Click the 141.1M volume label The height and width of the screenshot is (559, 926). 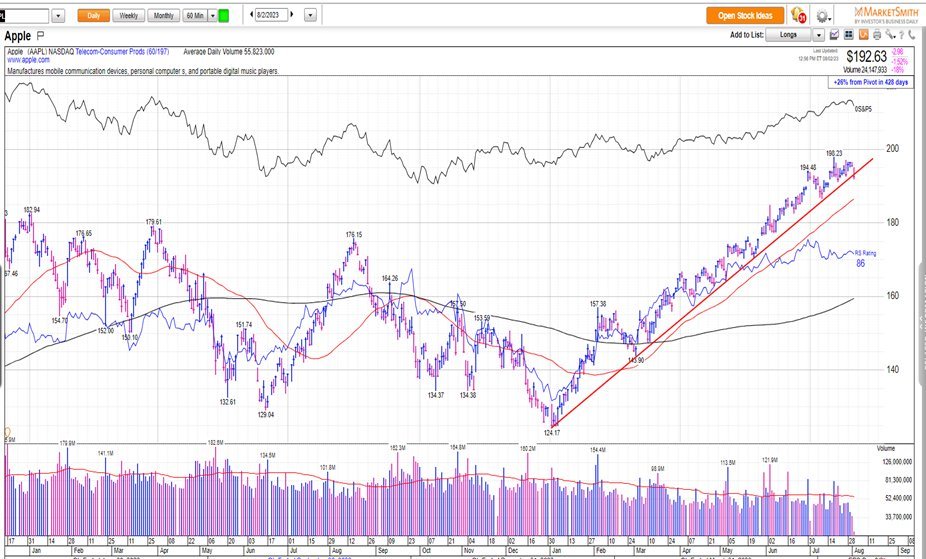tap(105, 453)
